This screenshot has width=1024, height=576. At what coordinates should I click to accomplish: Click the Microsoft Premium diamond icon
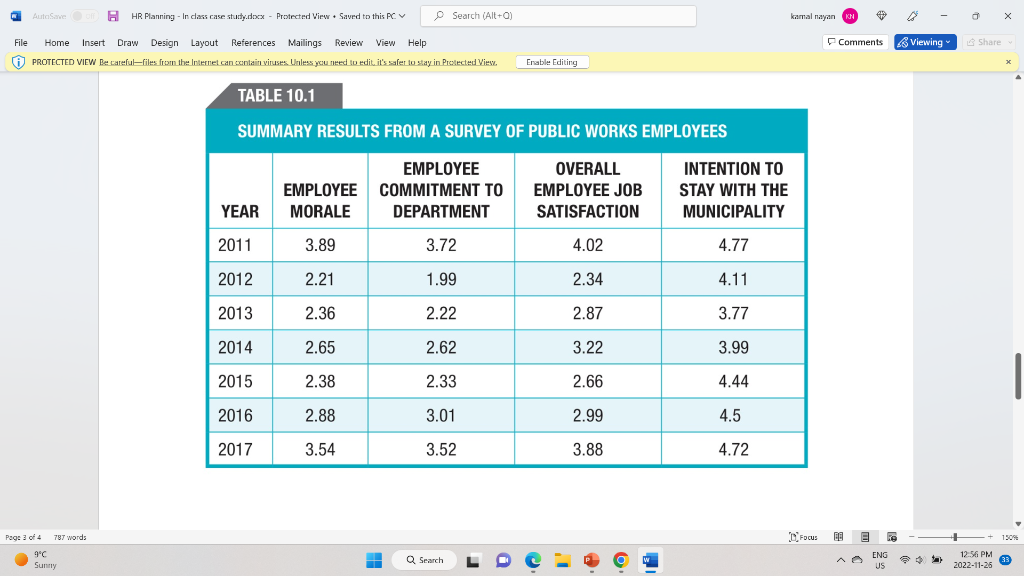(882, 16)
